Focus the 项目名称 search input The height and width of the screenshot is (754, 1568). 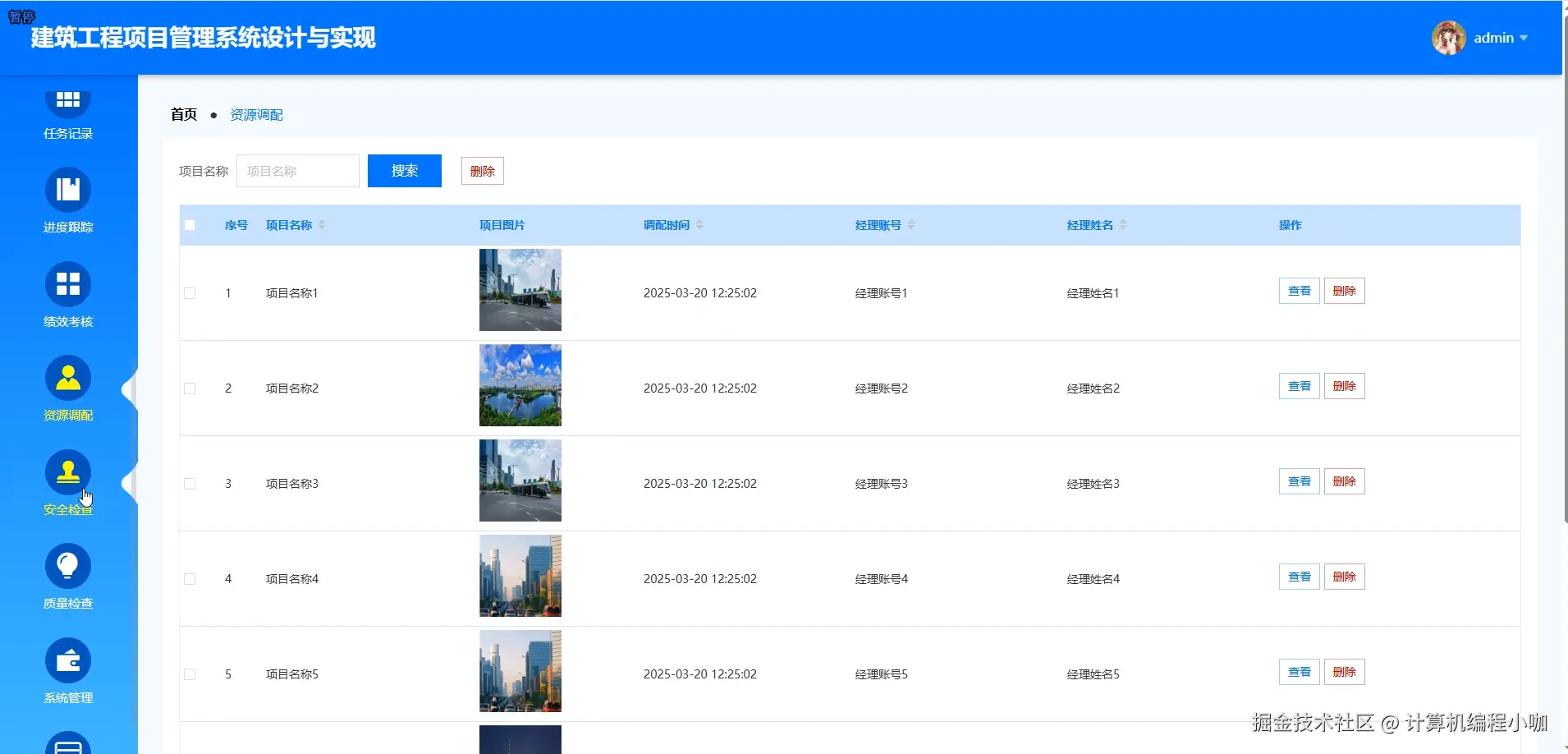298,171
